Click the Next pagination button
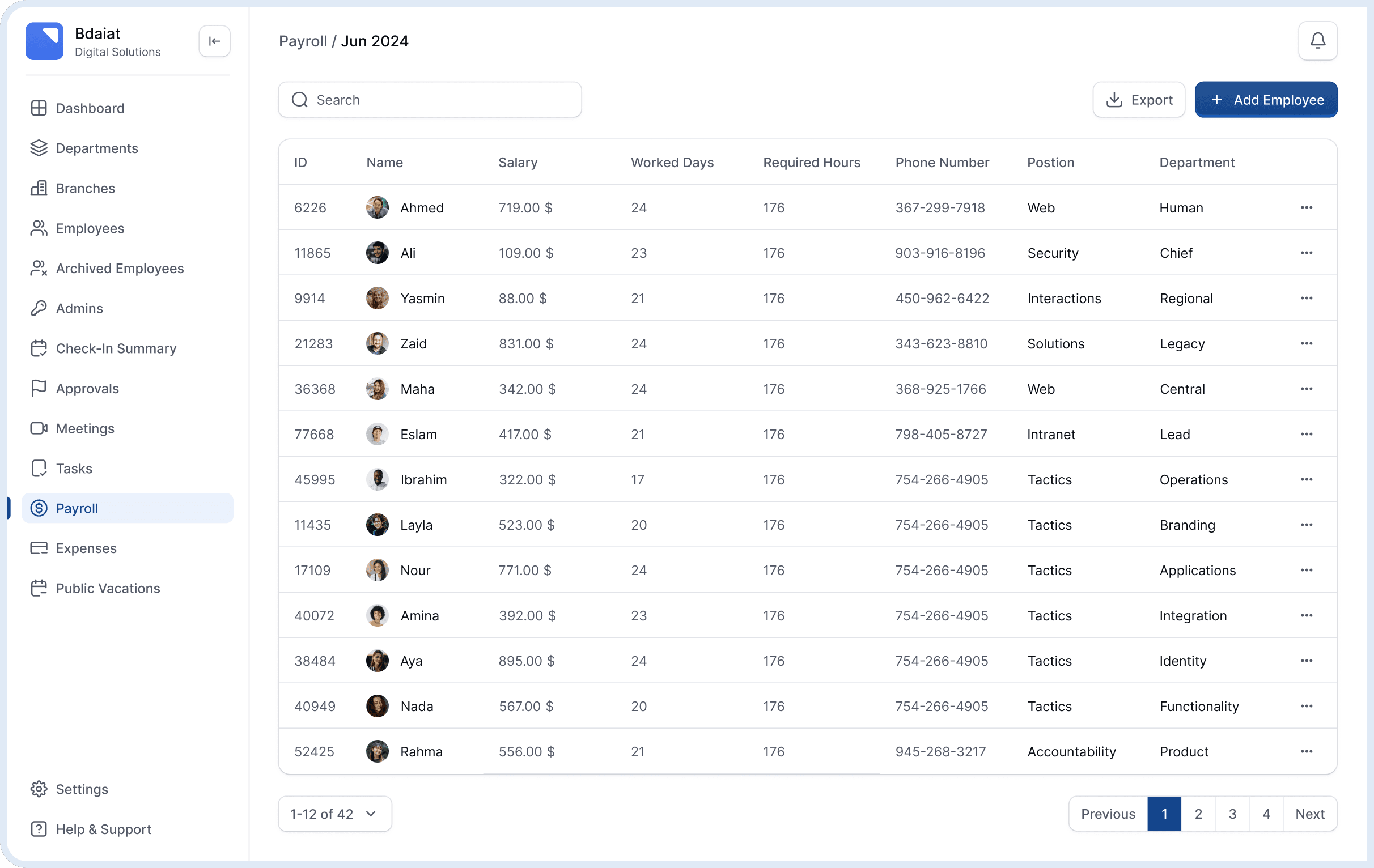The width and height of the screenshot is (1374, 868). (x=1309, y=814)
